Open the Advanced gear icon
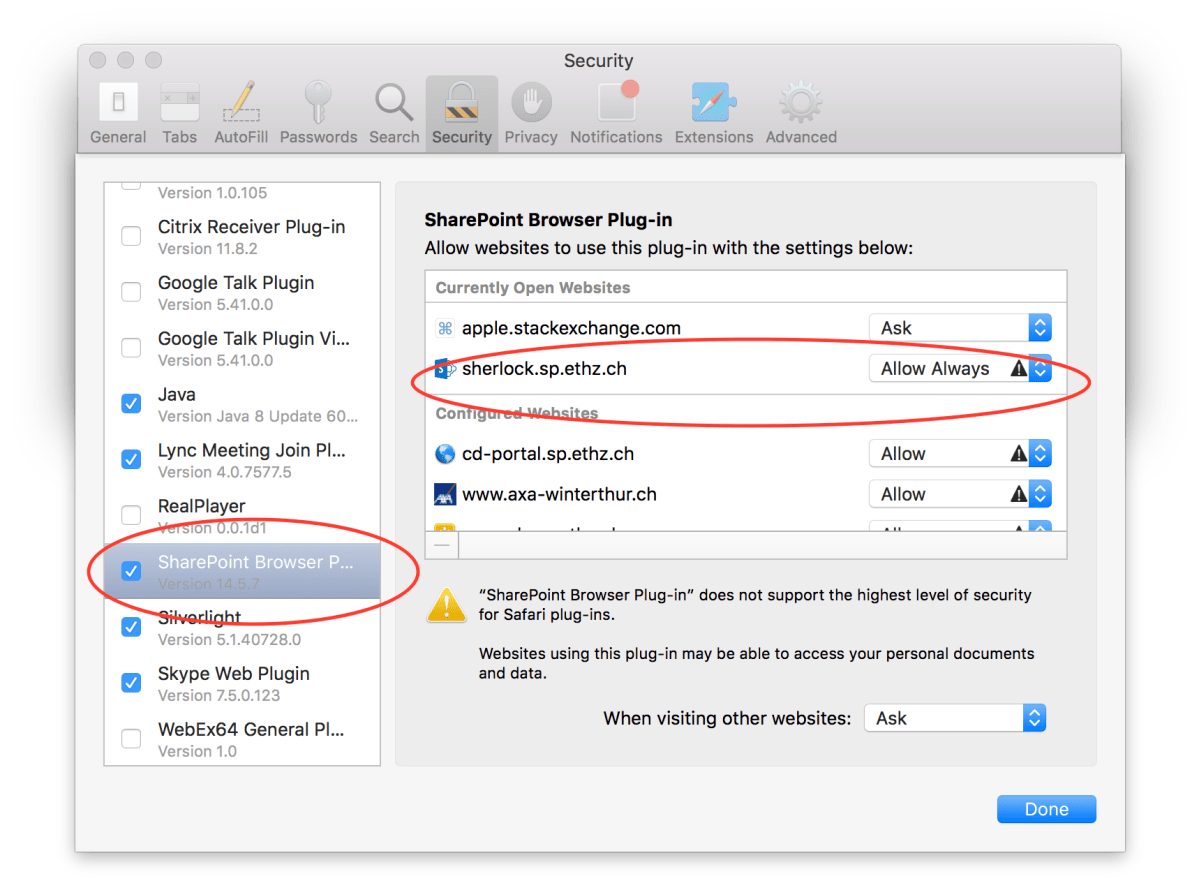The image size is (1199, 881). [x=801, y=102]
